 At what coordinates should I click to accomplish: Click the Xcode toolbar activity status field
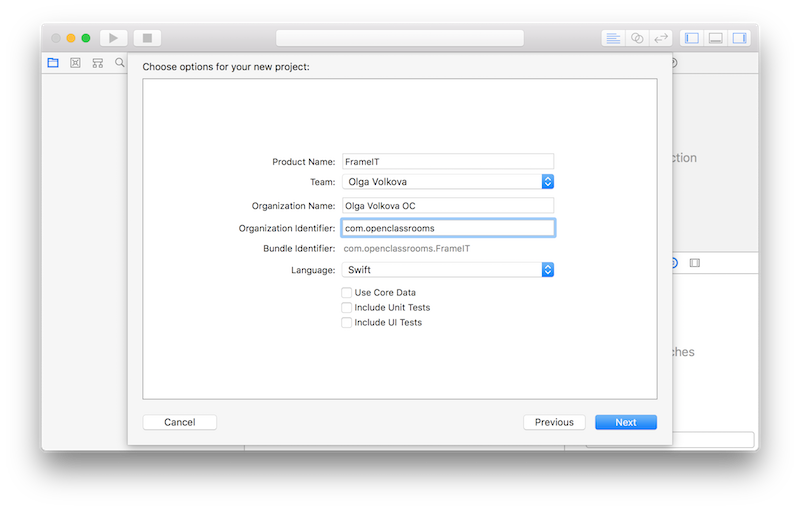400,38
